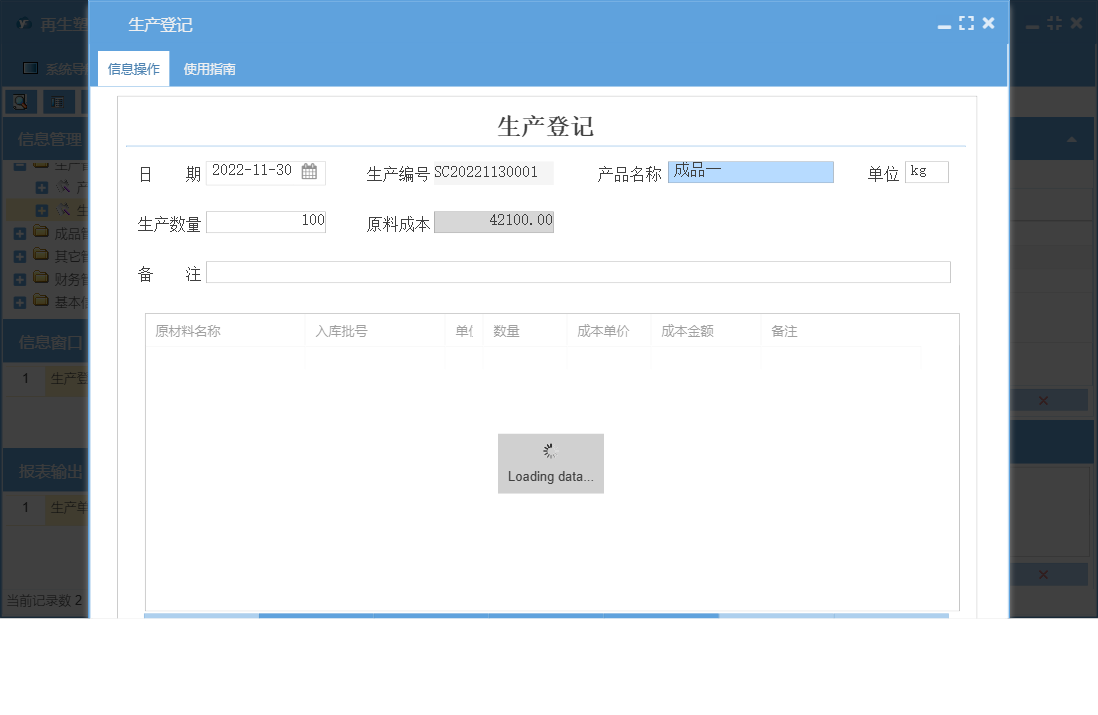The height and width of the screenshot is (715, 1098).
Task: Expand the 成品管理 tree node
Action: pos(21,231)
